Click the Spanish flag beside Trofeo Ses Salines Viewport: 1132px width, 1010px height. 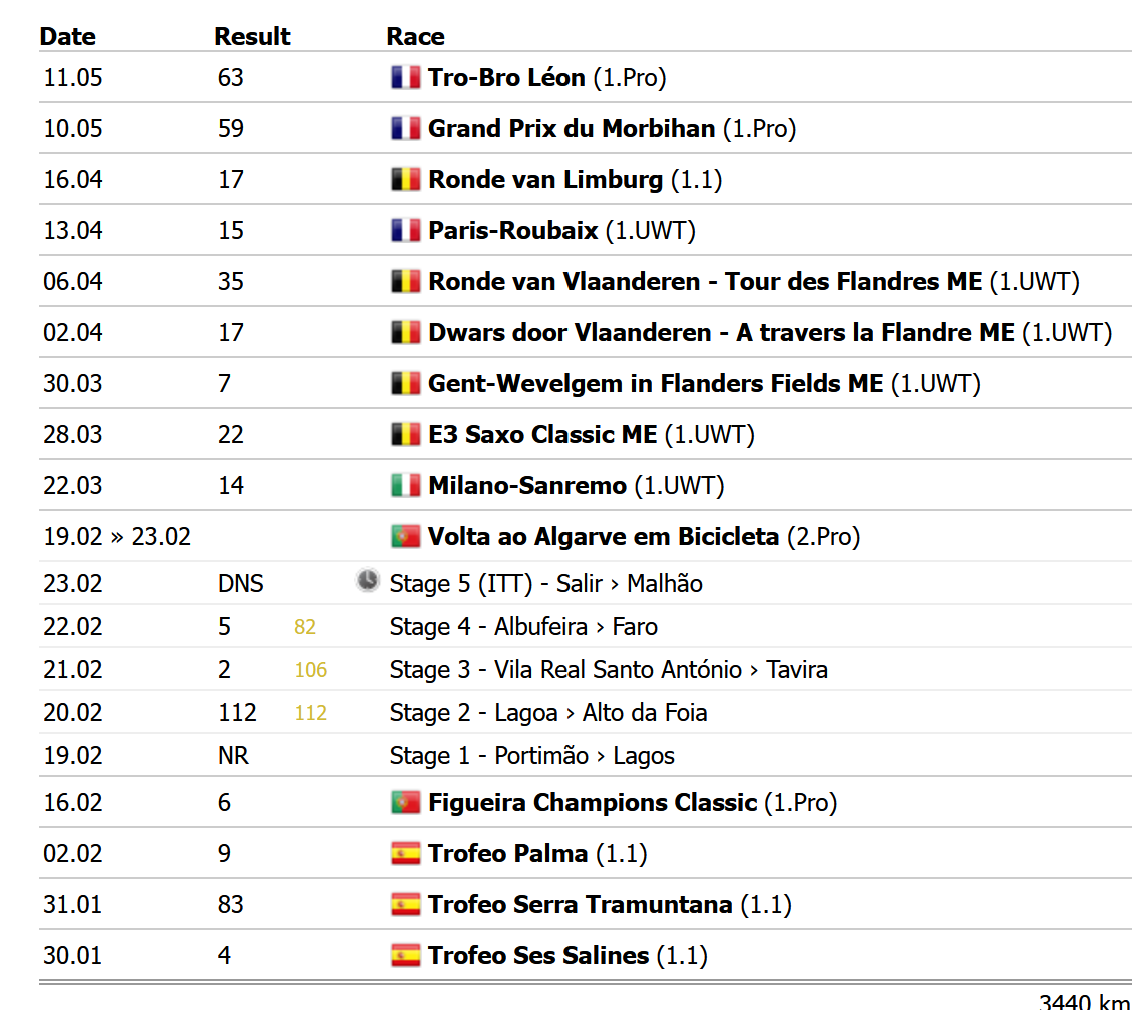405,956
